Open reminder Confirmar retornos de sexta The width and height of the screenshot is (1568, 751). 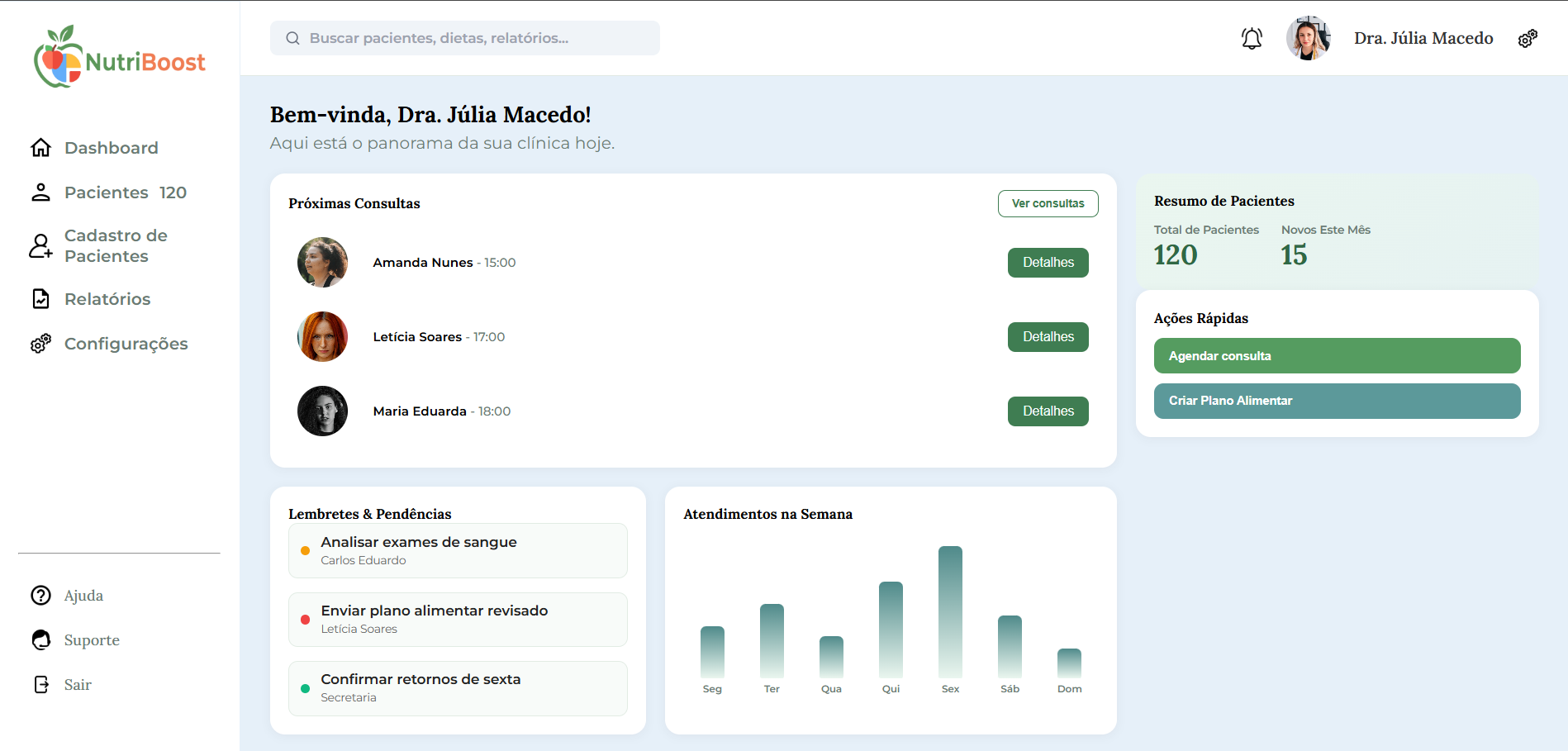458,688
